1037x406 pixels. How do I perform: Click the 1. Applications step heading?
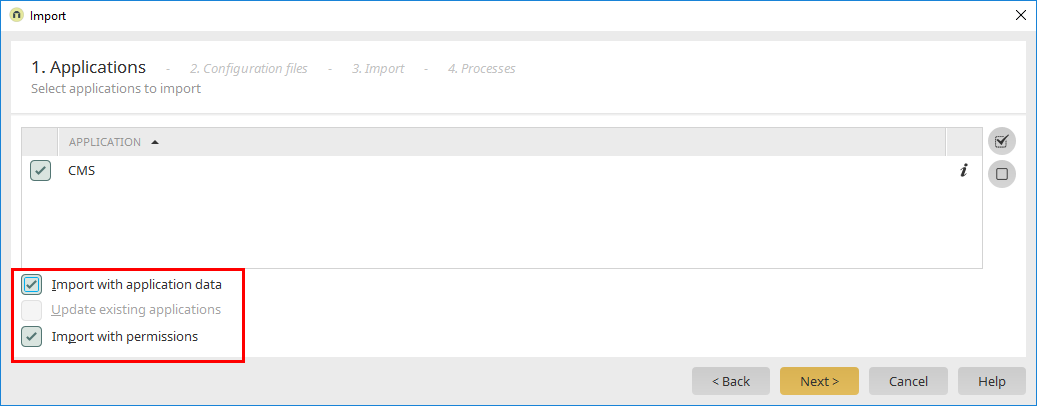(89, 67)
